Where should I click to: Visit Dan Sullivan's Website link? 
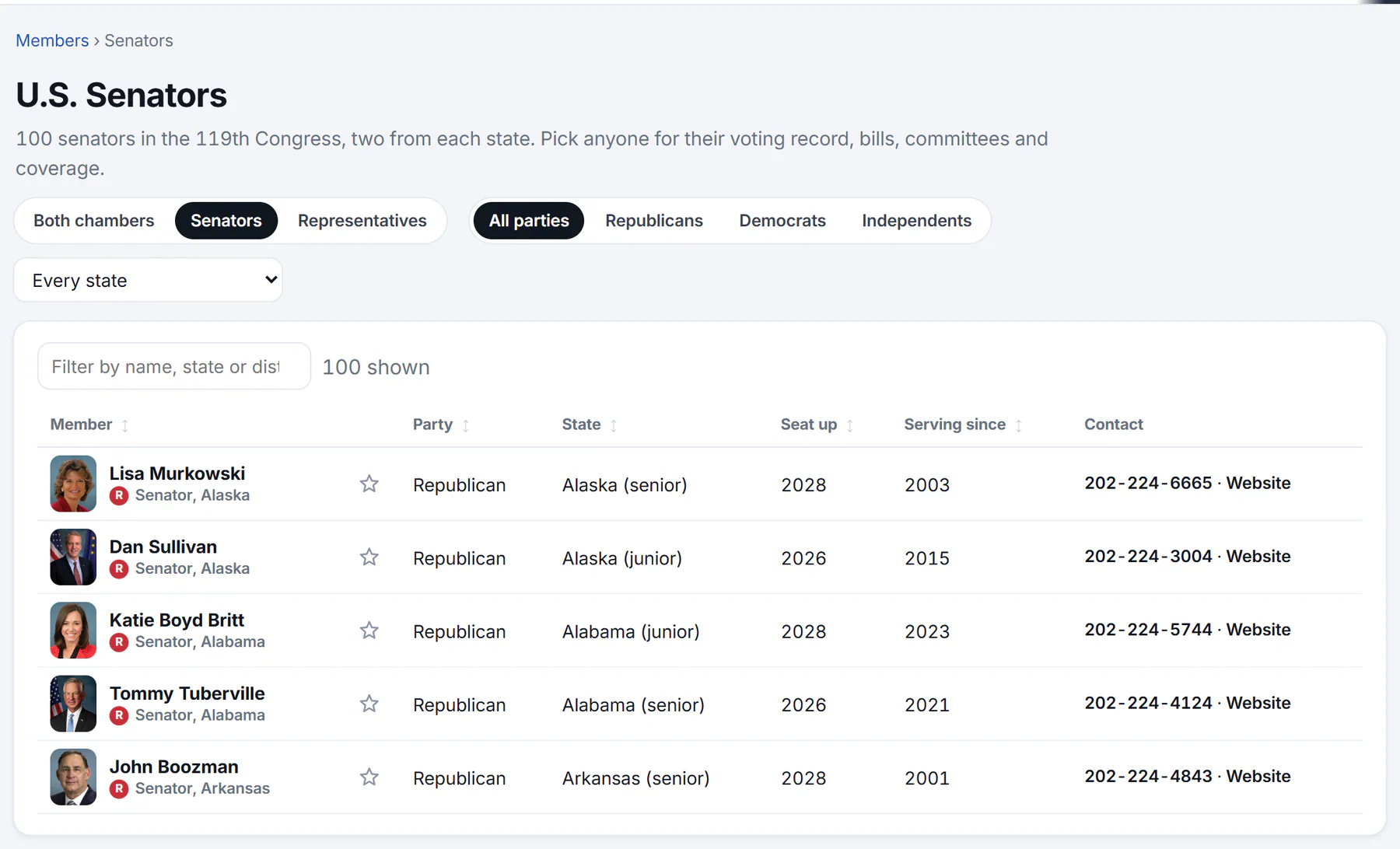tap(1258, 556)
